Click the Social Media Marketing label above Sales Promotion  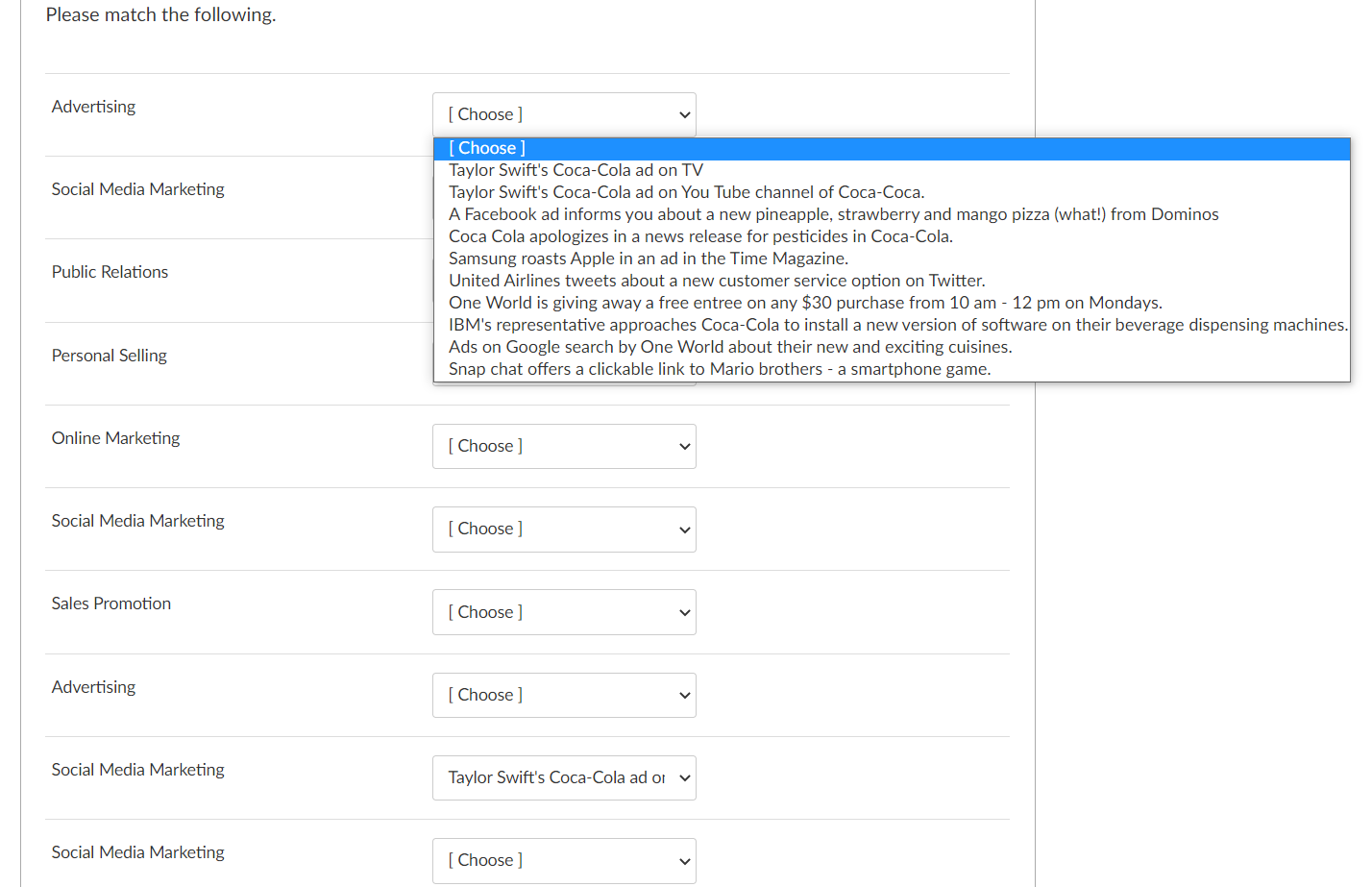[x=137, y=521]
